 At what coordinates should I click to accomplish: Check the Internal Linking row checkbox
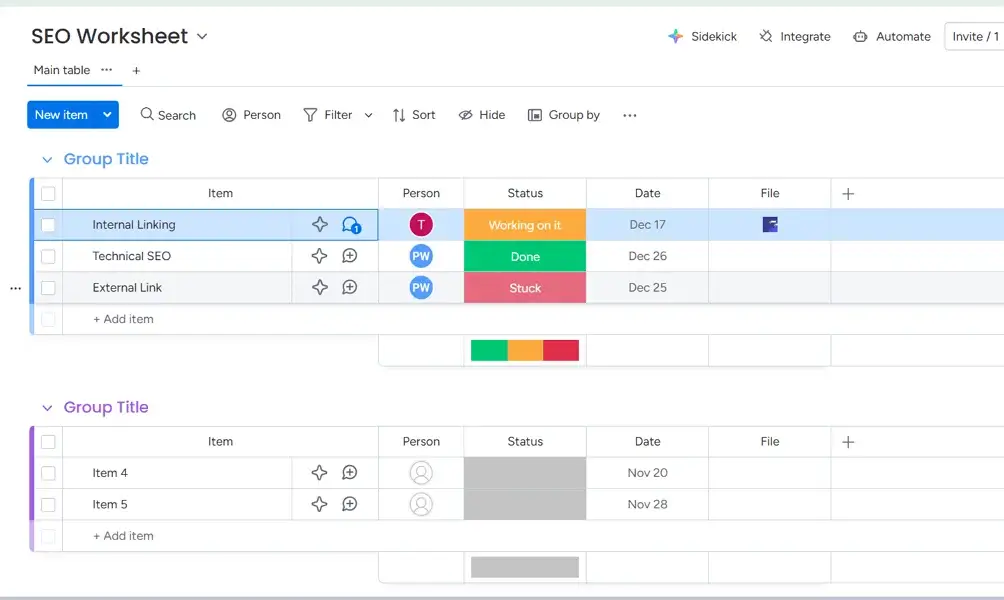coord(48,225)
